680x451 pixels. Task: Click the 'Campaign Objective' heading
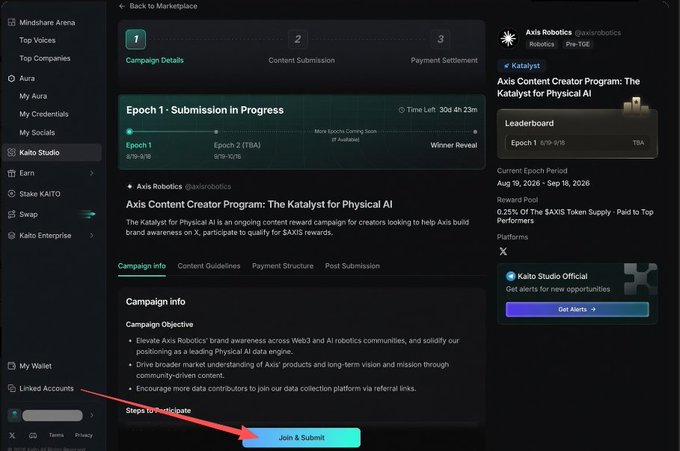[x=159, y=324]
